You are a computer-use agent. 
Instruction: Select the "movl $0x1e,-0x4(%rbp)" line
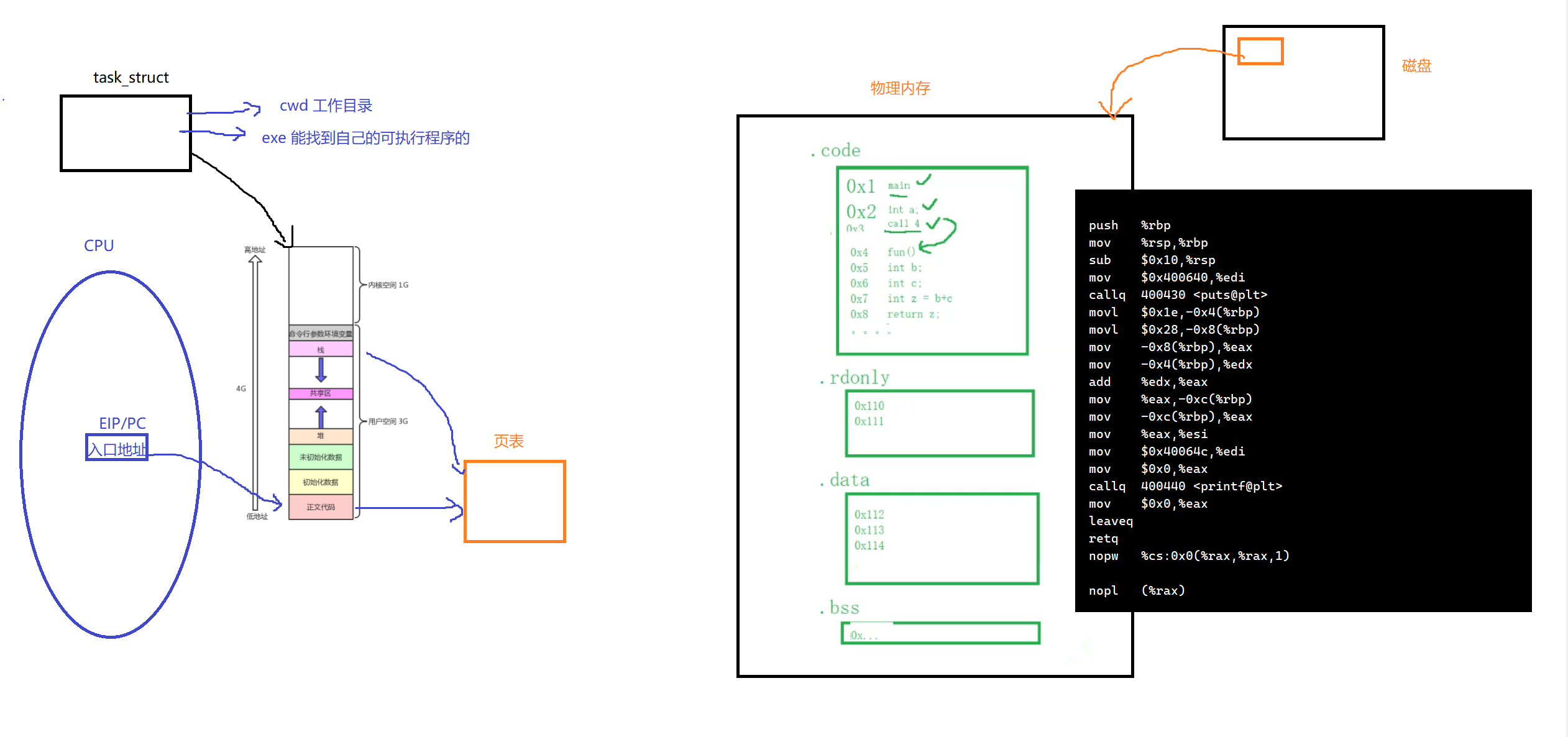point(1174,313)
